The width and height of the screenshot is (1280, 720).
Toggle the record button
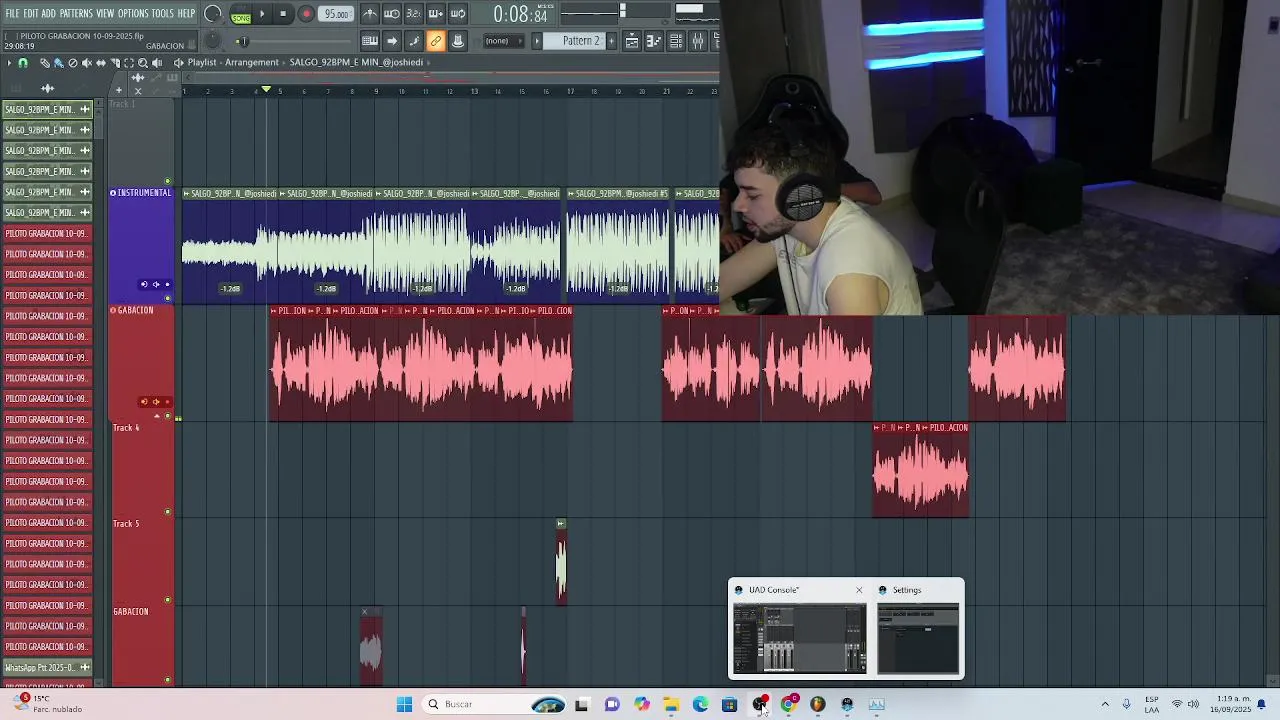click(307, 14)
